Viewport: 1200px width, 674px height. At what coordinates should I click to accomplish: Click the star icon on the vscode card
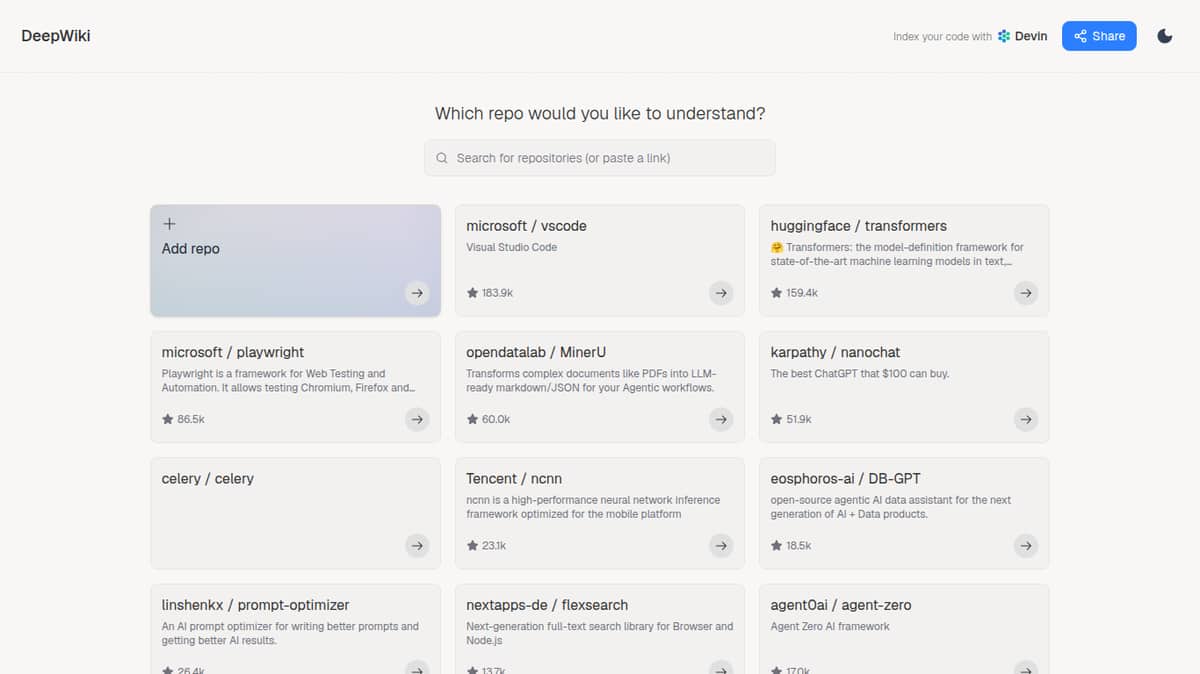coord(472,293)
